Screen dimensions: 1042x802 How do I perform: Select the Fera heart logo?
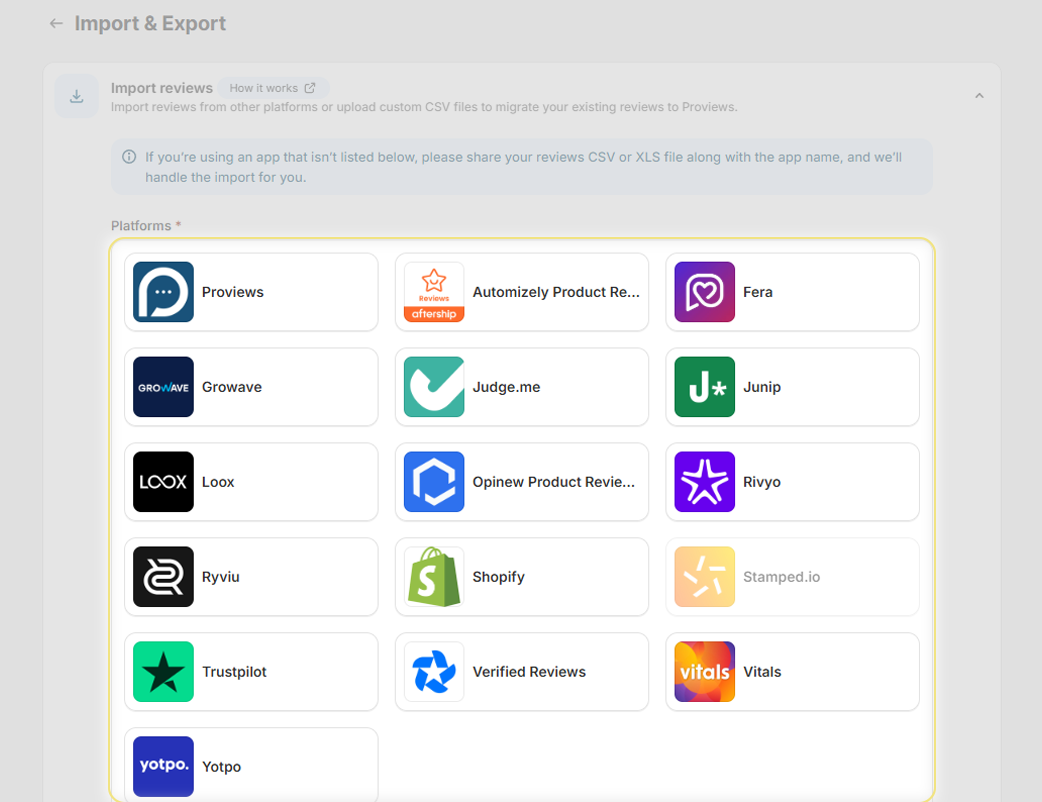pos(703,291)
